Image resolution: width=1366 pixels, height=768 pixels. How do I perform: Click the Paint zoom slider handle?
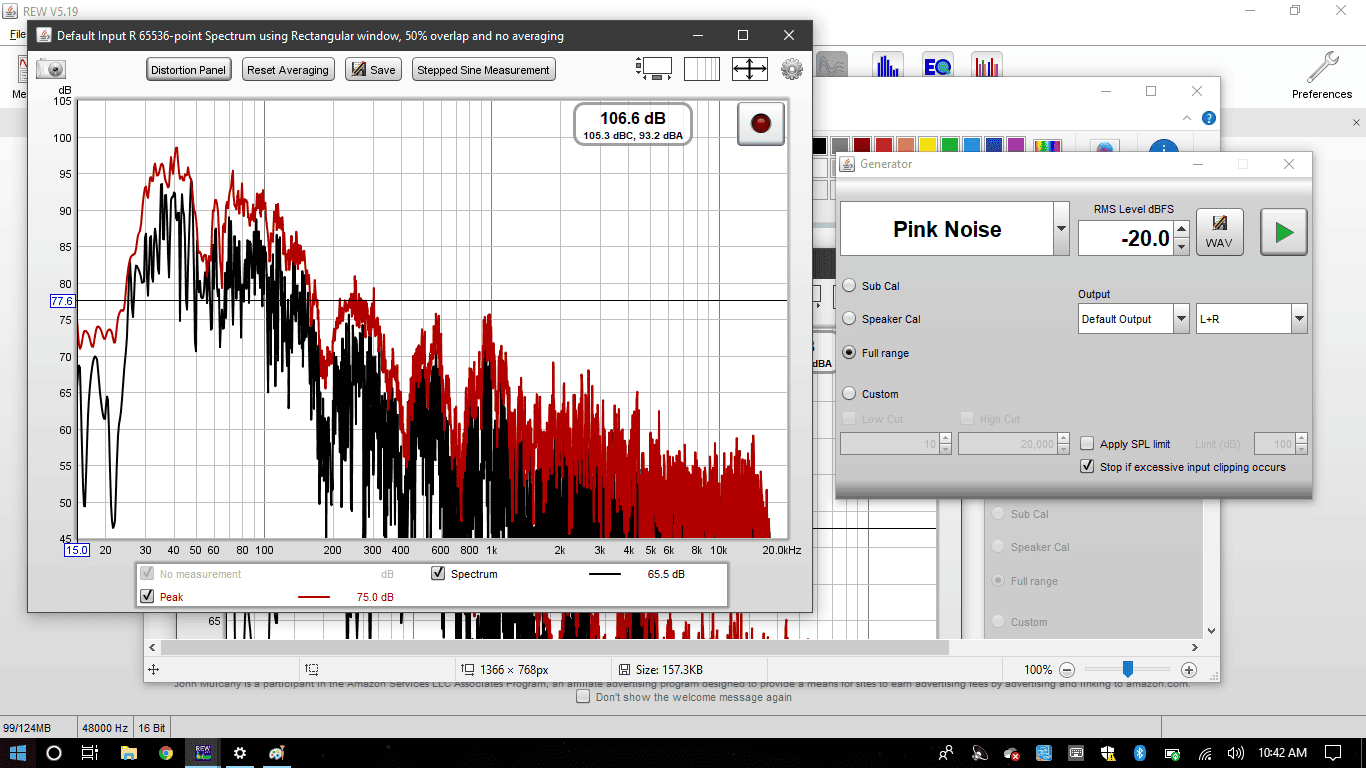[x=1128, y=669]
